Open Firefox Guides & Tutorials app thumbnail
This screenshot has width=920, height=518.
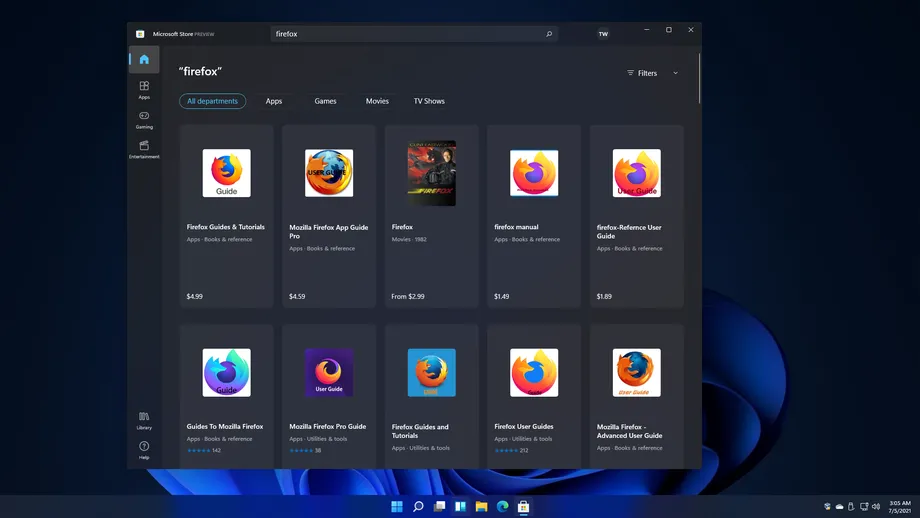coord(227,174)
